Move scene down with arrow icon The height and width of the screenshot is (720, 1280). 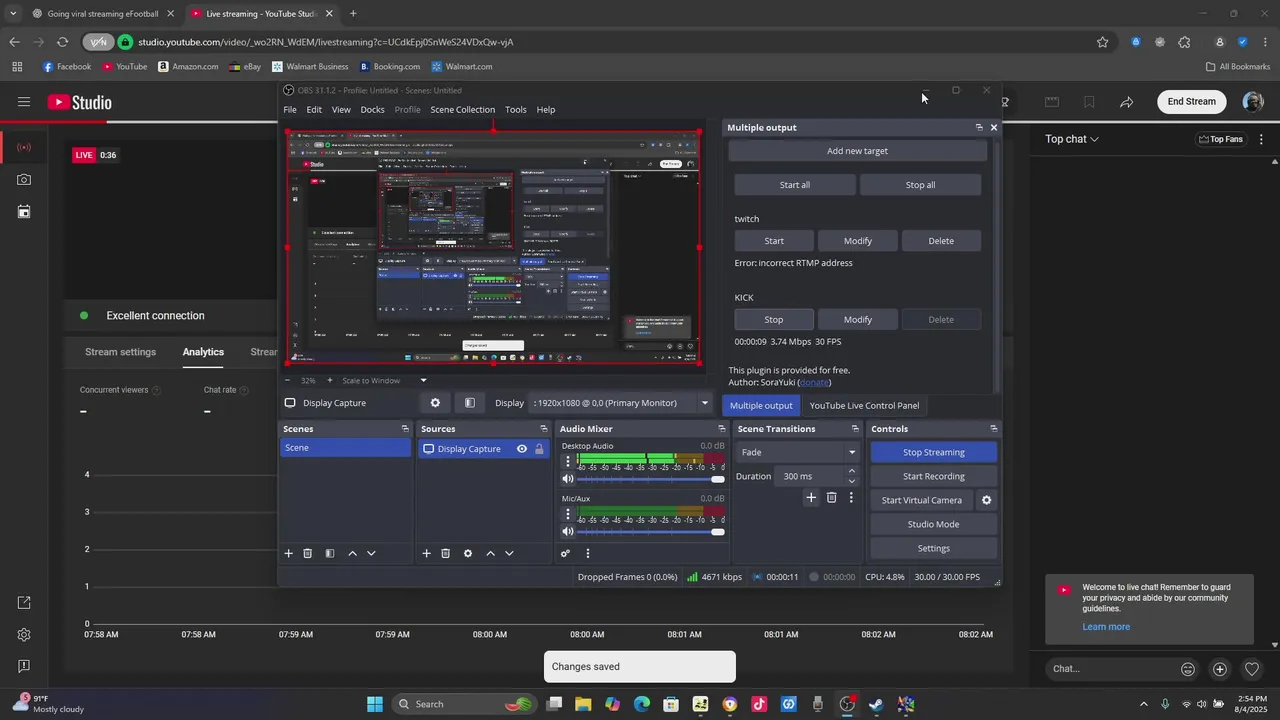371,553
